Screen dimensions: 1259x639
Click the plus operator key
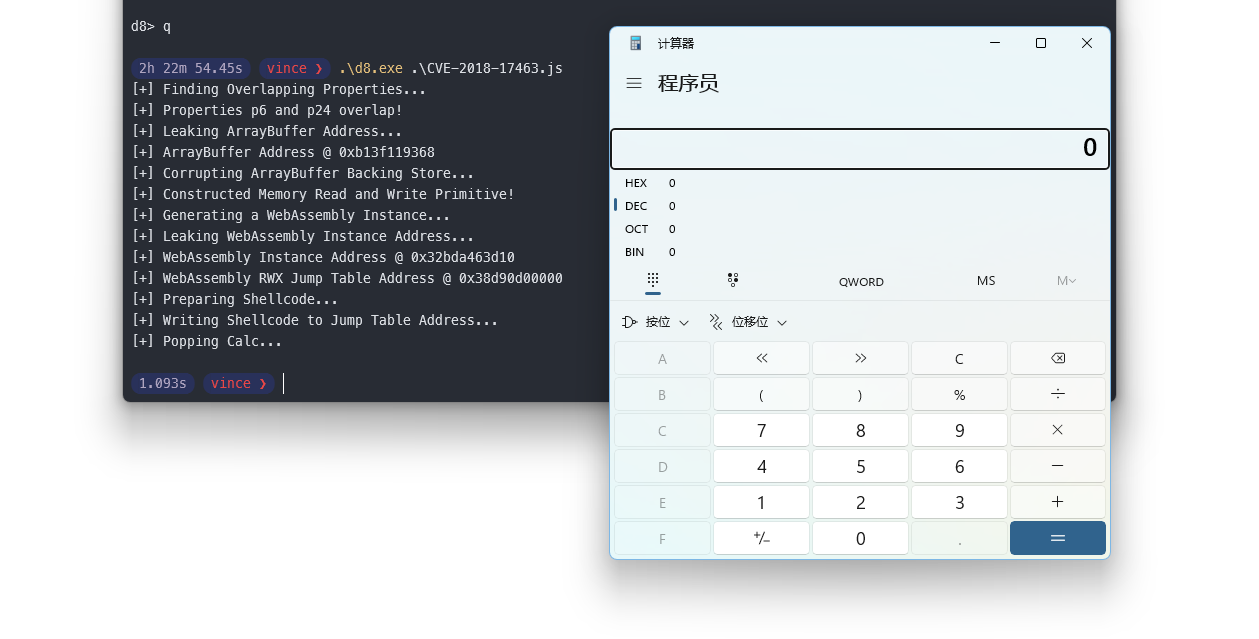[1058, 502]
